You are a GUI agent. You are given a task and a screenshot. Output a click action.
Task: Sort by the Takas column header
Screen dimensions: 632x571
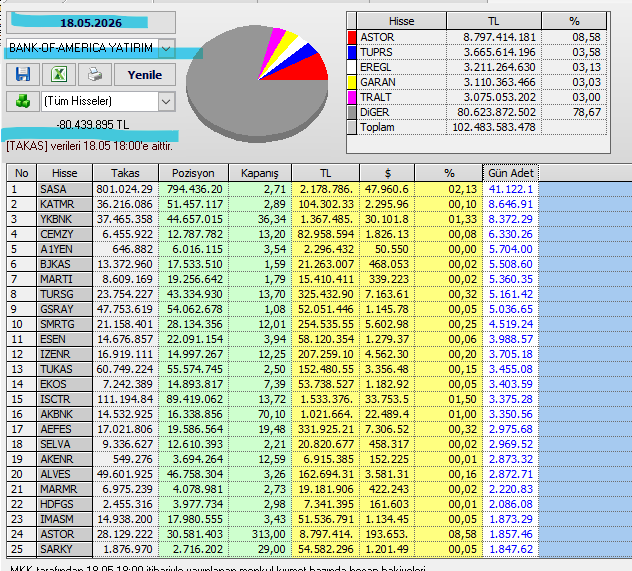[125, 173]
